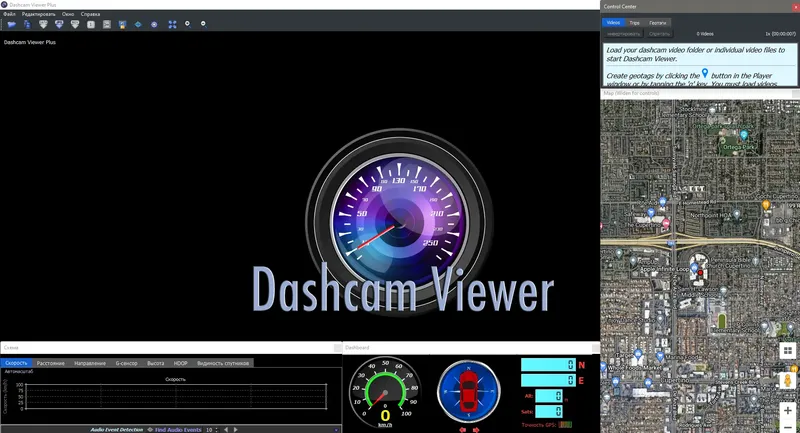
Task: Click the save-with-lock toolbar icon
Action: [122, 24]
